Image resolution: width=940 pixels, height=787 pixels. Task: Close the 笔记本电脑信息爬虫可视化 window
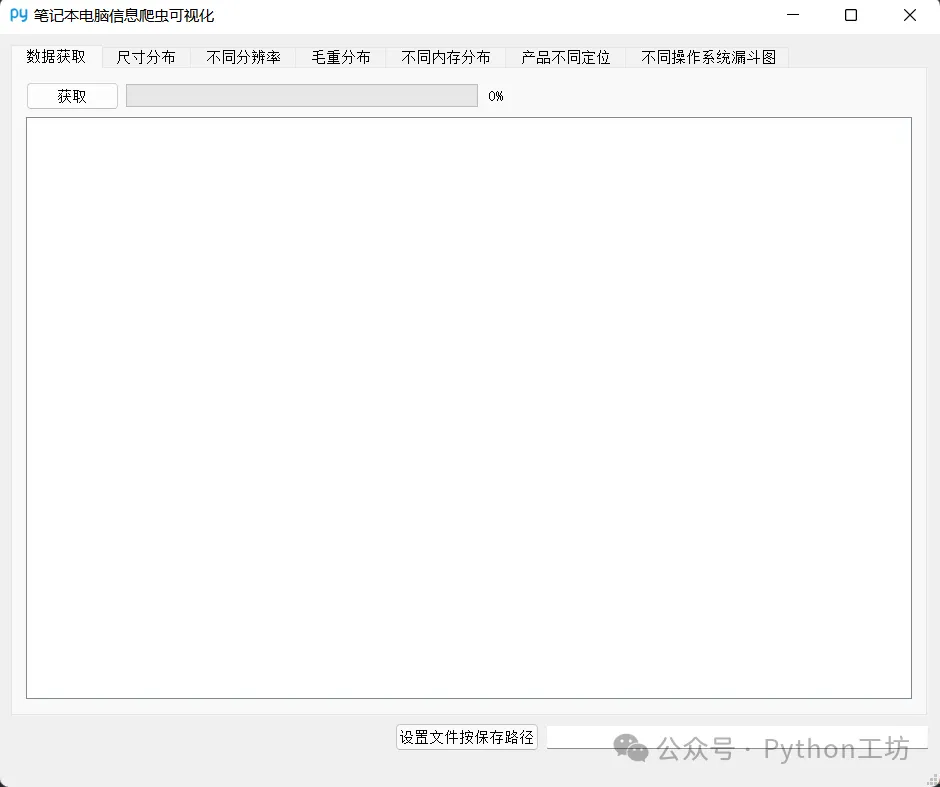point(909,16)
